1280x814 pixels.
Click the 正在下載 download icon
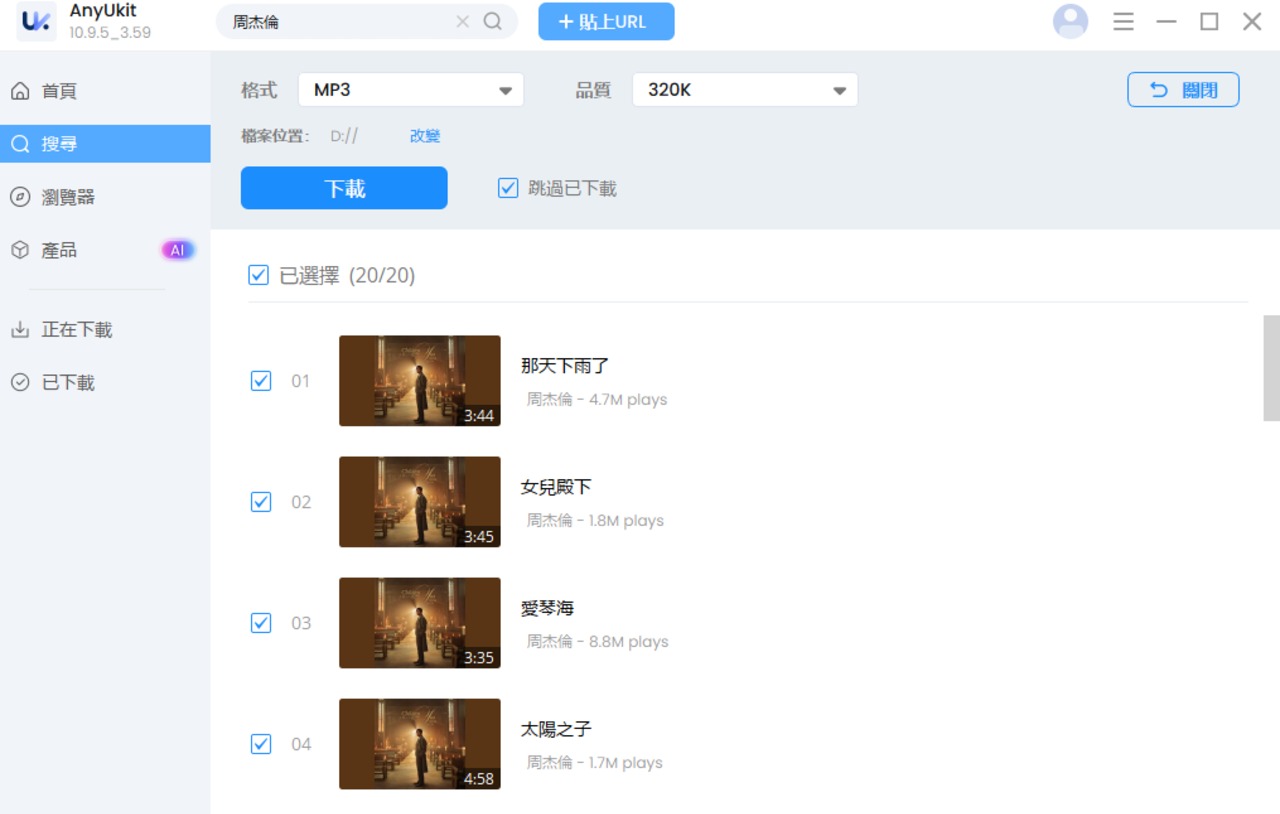tap(20, 330)
